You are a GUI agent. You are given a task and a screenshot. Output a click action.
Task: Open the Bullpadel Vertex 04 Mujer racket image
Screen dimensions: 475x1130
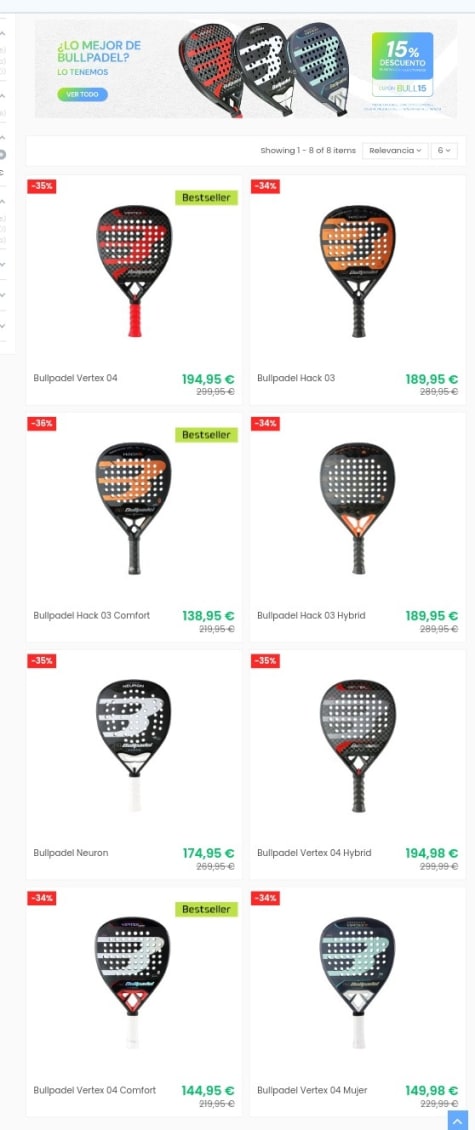(x=358, y=982)
